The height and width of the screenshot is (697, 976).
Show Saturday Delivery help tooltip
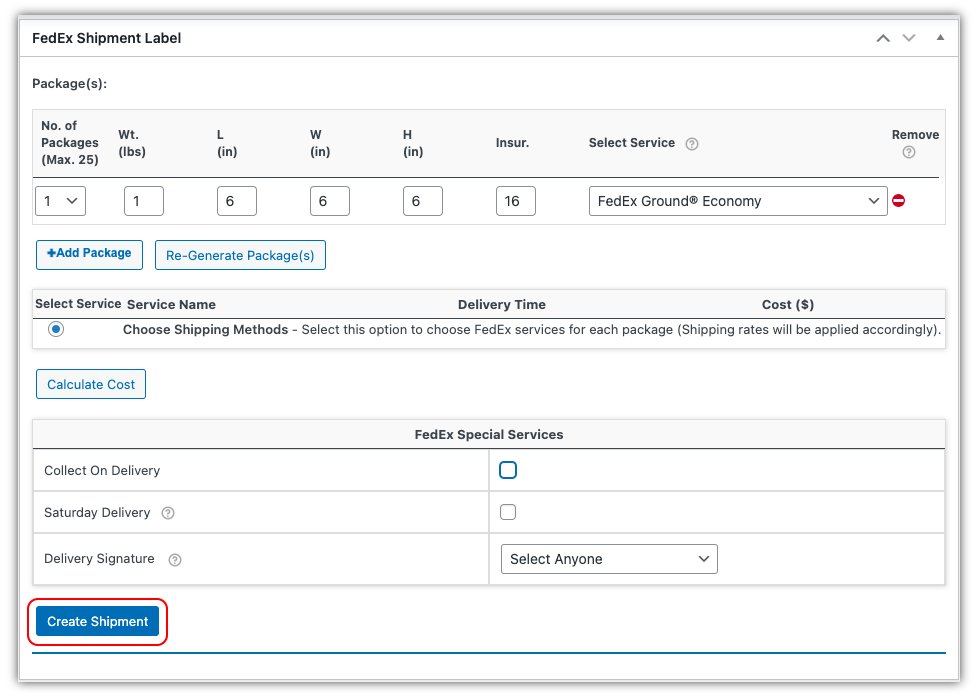click(168, 513)
